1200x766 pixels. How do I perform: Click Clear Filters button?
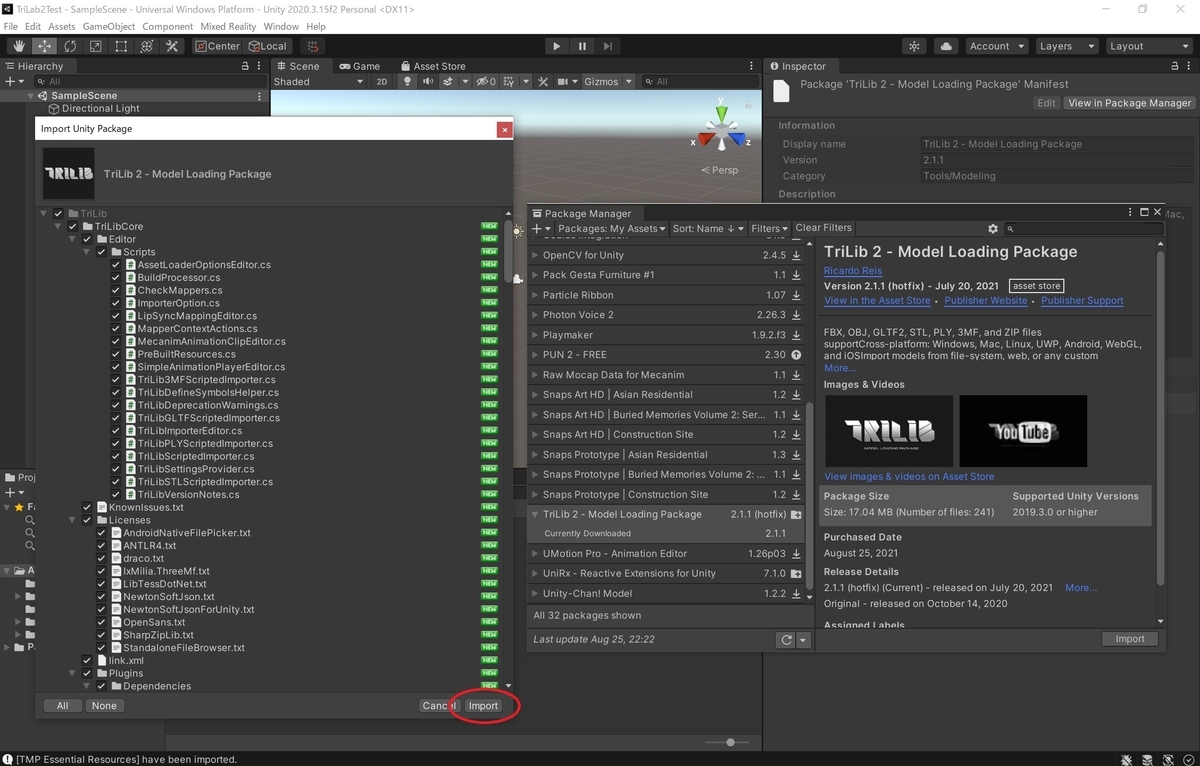click(x=824, y=229)
